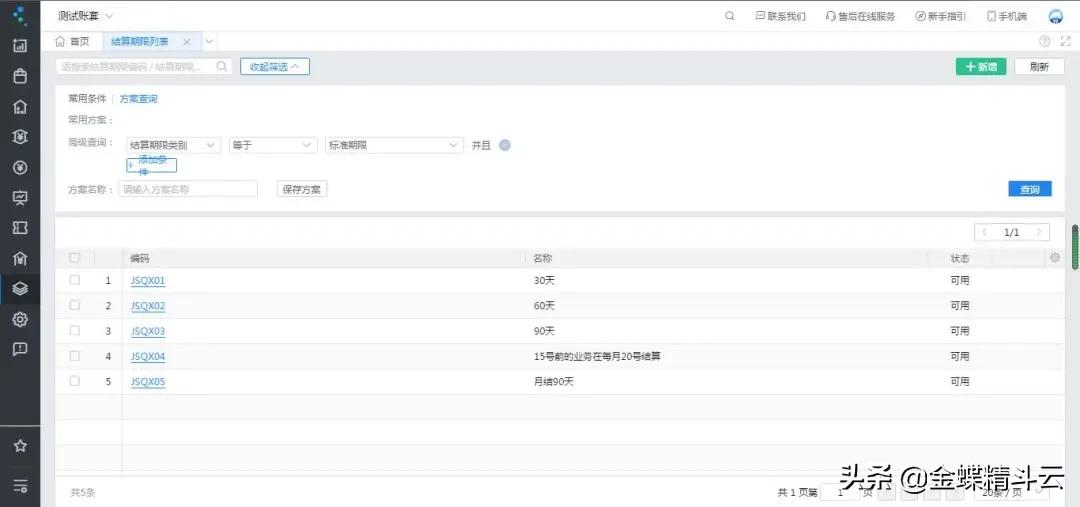
Task: Open the monitor chart sidebar icon
Action: pyautogui.click(x=20, y=198)
